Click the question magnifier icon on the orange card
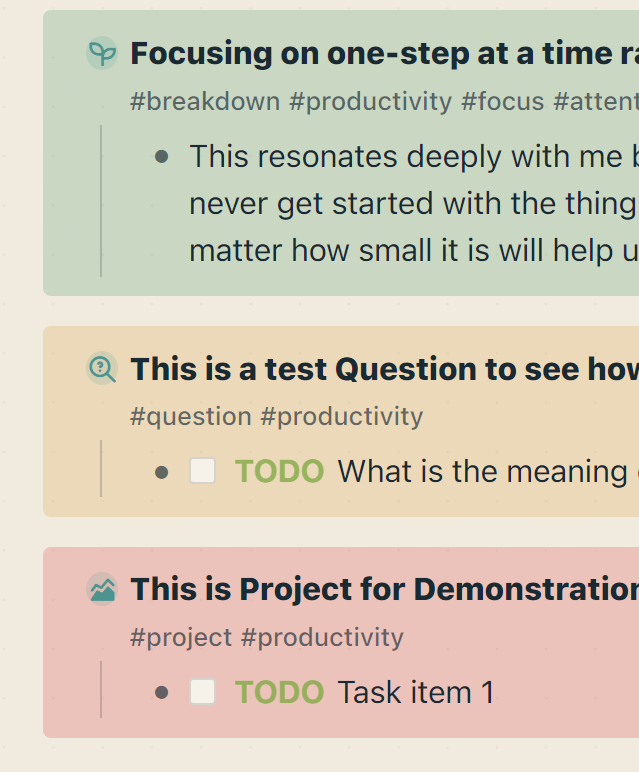Screen dimensions: 639x772 pos(102,369)
